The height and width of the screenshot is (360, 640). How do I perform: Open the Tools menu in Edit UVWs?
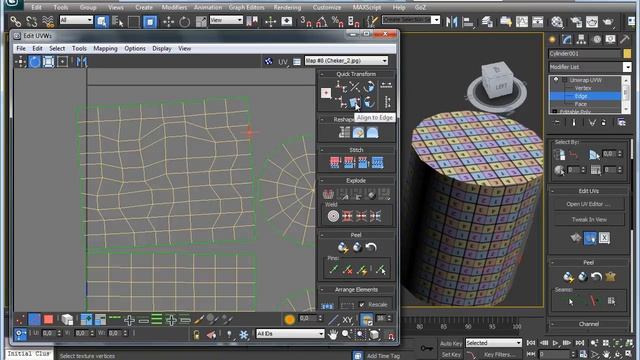[x=79, y=49]
